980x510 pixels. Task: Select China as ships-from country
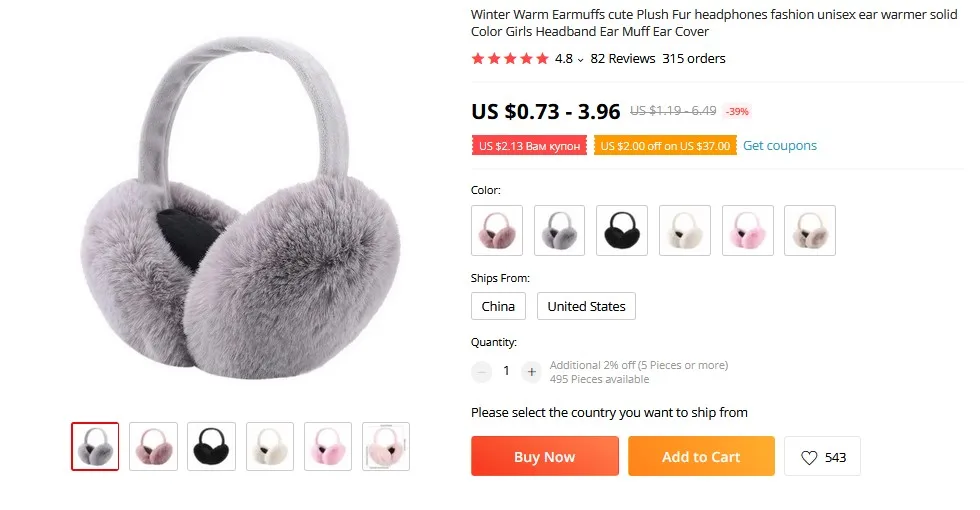pos(498,306)
